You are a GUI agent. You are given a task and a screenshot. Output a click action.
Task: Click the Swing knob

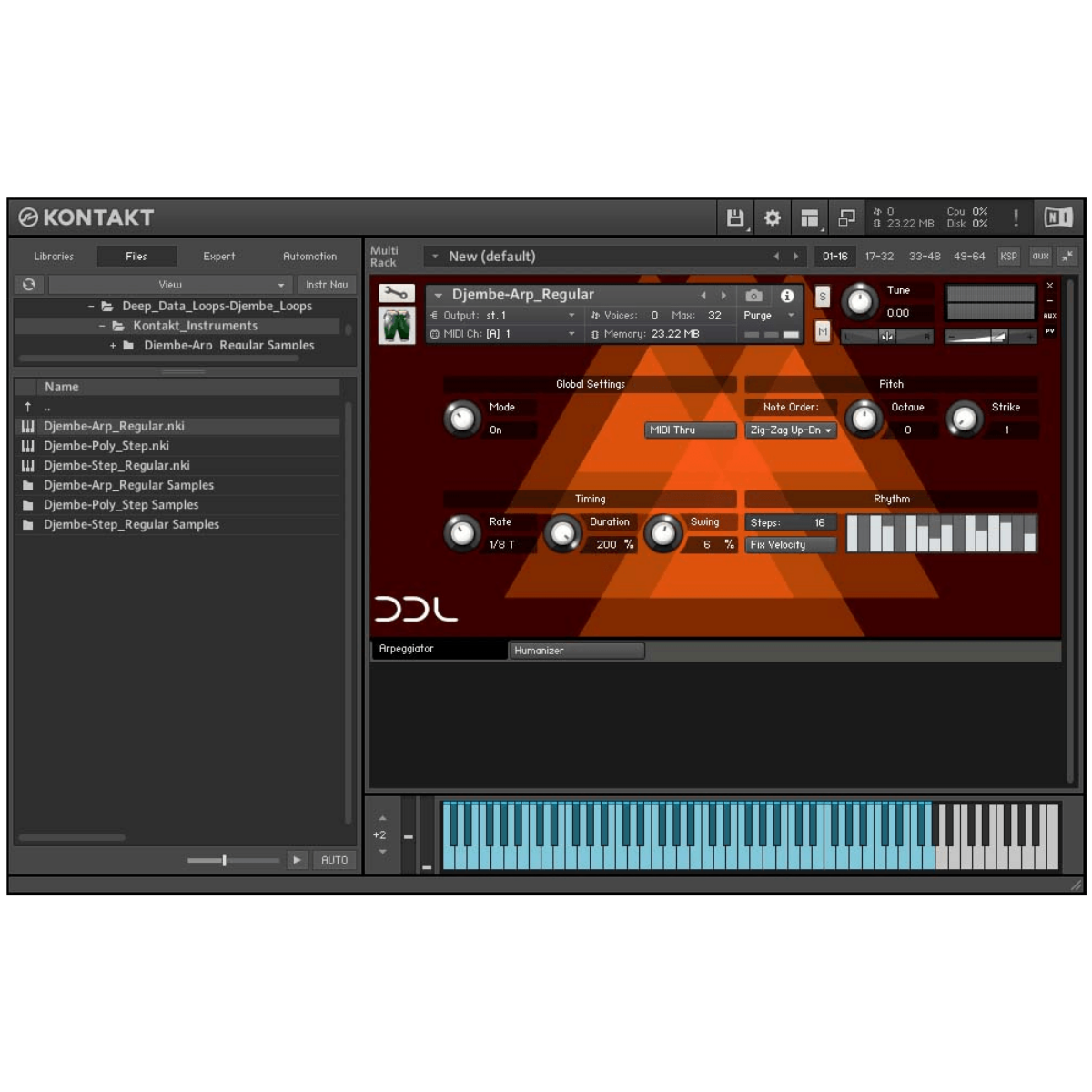pyautogui.click(x=663, y=533)
